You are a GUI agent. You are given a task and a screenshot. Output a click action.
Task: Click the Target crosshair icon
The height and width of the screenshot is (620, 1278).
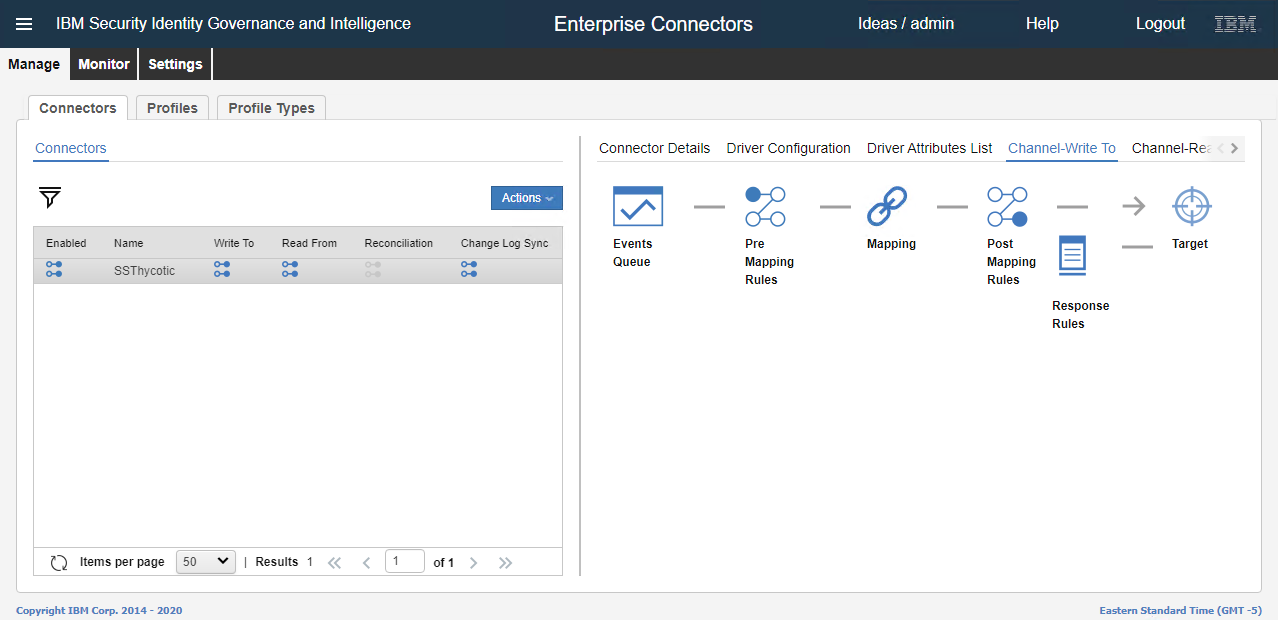[1191, 206]
